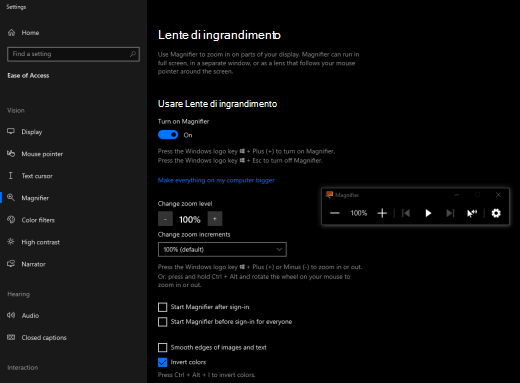Click the Closed captions sidebar icon

pyautogui.click(x=11, y=337)
